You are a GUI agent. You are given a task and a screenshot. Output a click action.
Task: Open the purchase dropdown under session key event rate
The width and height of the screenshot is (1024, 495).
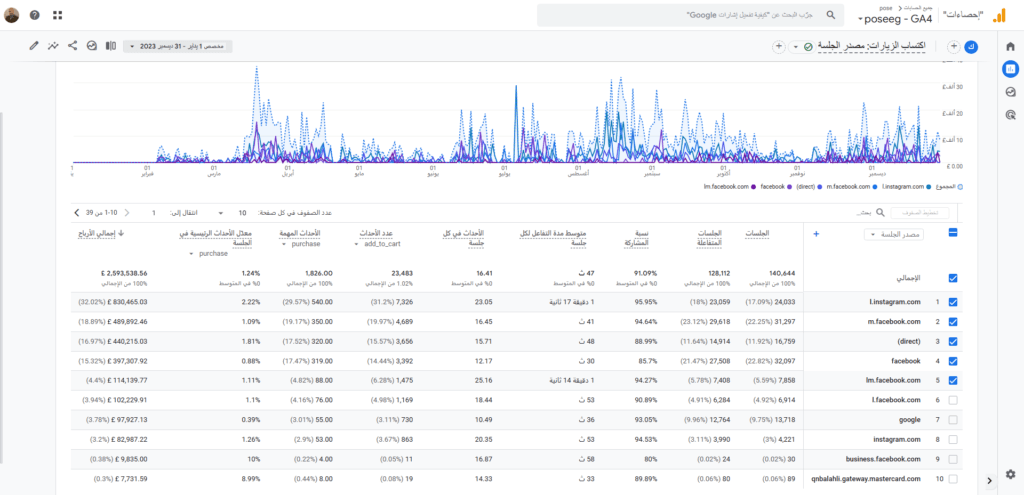pos(209,253)
